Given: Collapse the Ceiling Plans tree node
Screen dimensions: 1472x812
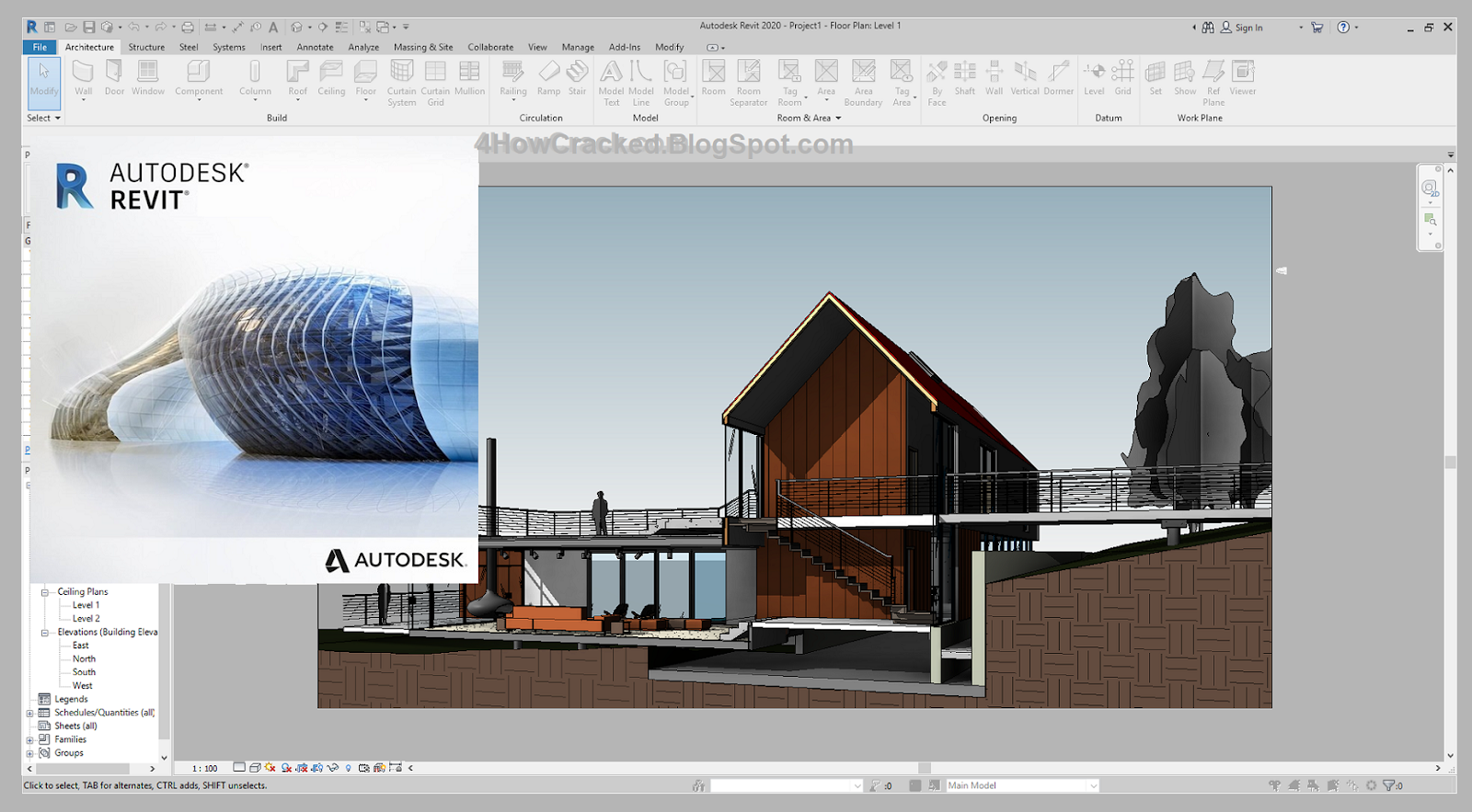Looking at the screenshot, I should point(44,592).
